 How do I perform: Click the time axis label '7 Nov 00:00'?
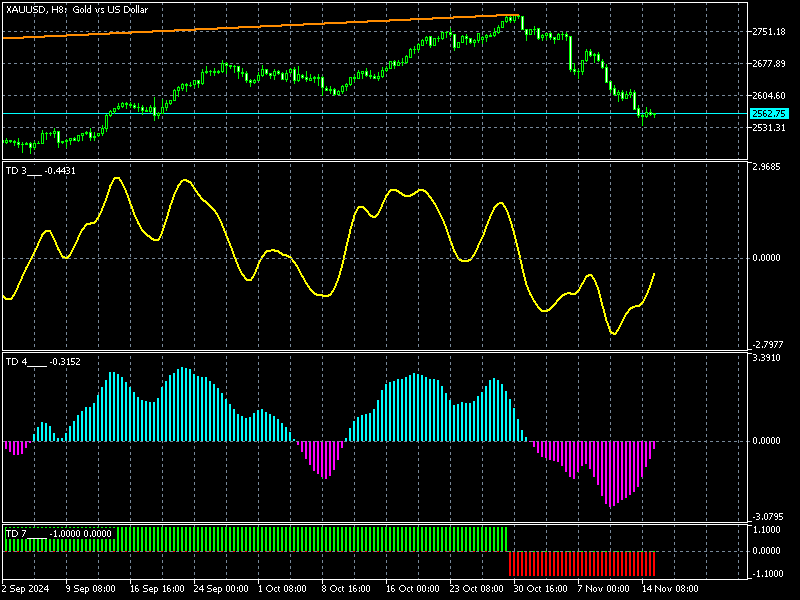tap(604, 589)
